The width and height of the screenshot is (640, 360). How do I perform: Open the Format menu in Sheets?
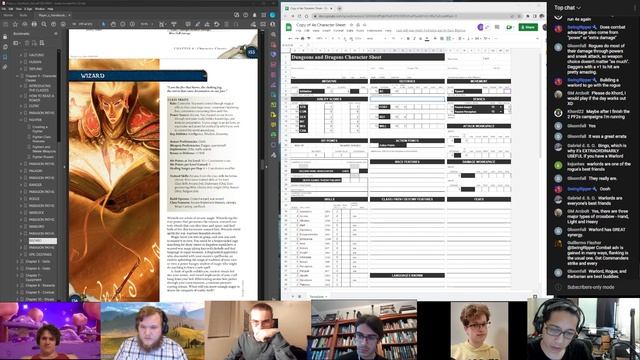tap(338, 31)
